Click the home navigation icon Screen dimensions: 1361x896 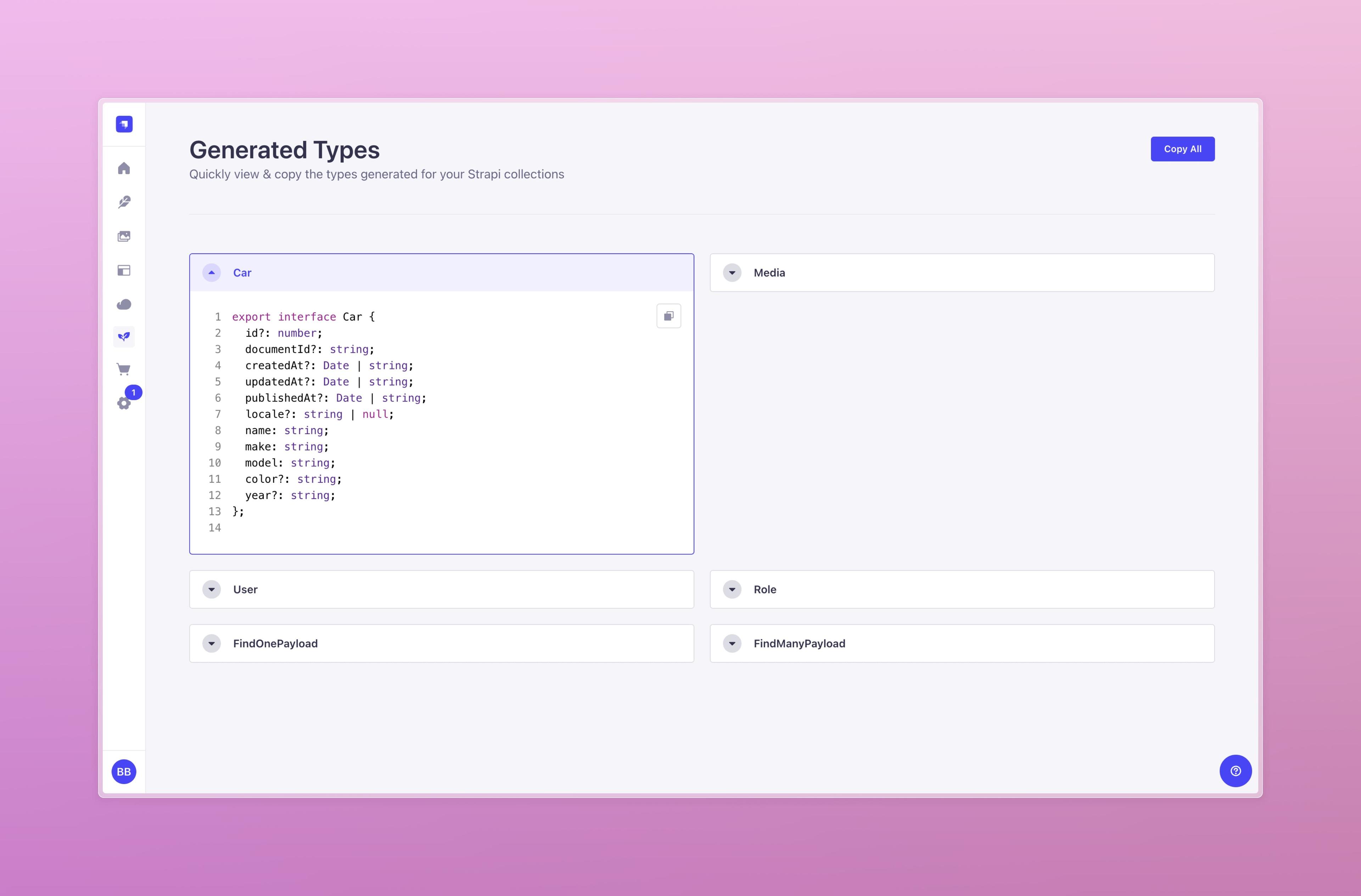click(x=124, y=167)
